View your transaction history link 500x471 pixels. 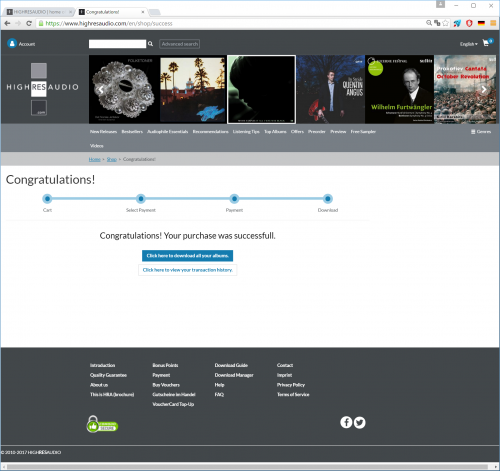188,270
